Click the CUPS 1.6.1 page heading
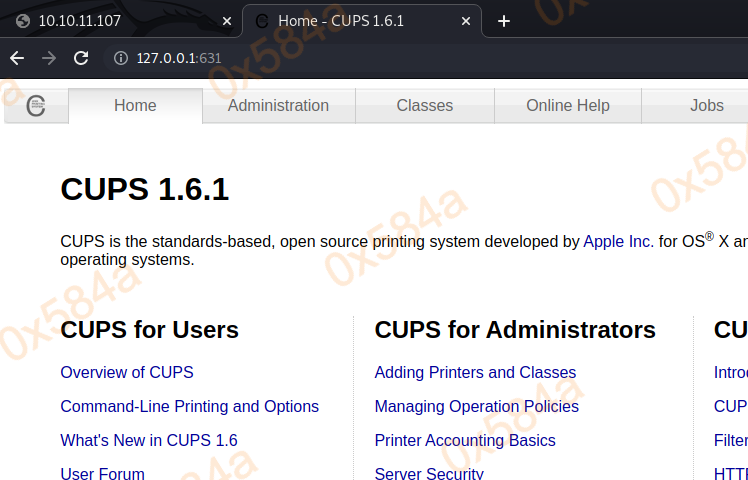This screenshot has width=748, height=480. (x=145, y=189)
